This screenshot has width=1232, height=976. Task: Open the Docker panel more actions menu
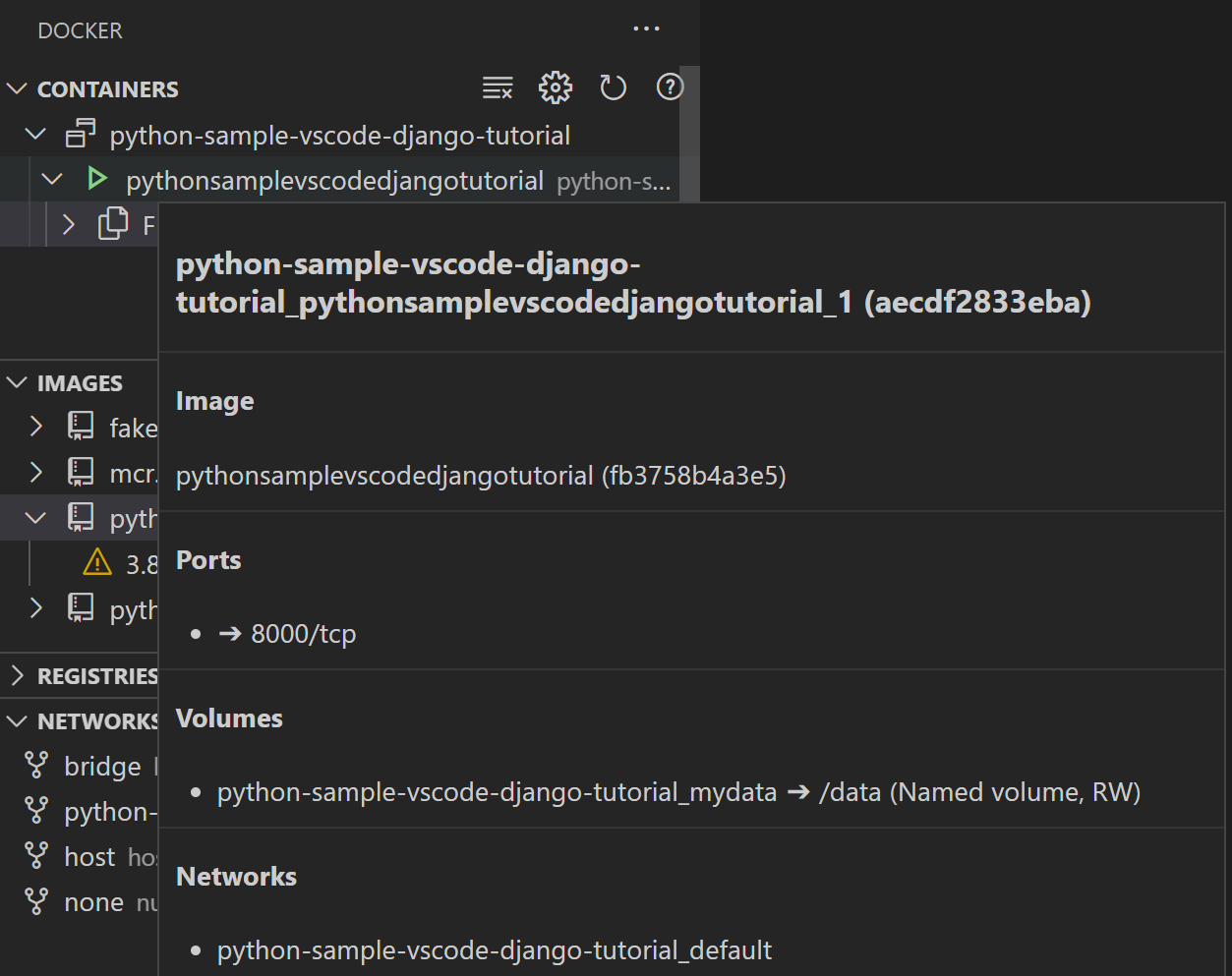(x=646, y=29)
